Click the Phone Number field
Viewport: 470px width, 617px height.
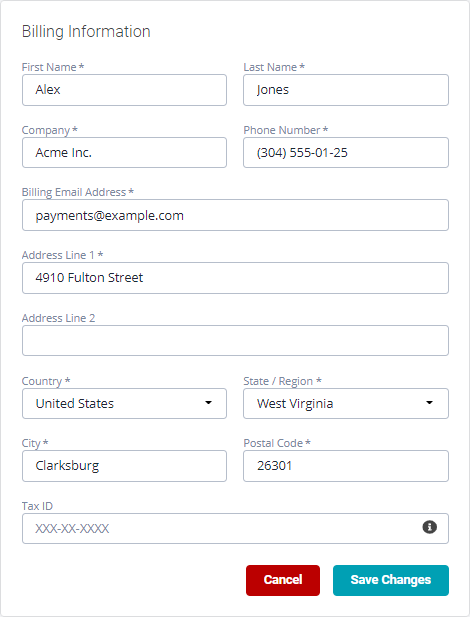(346, 152)
